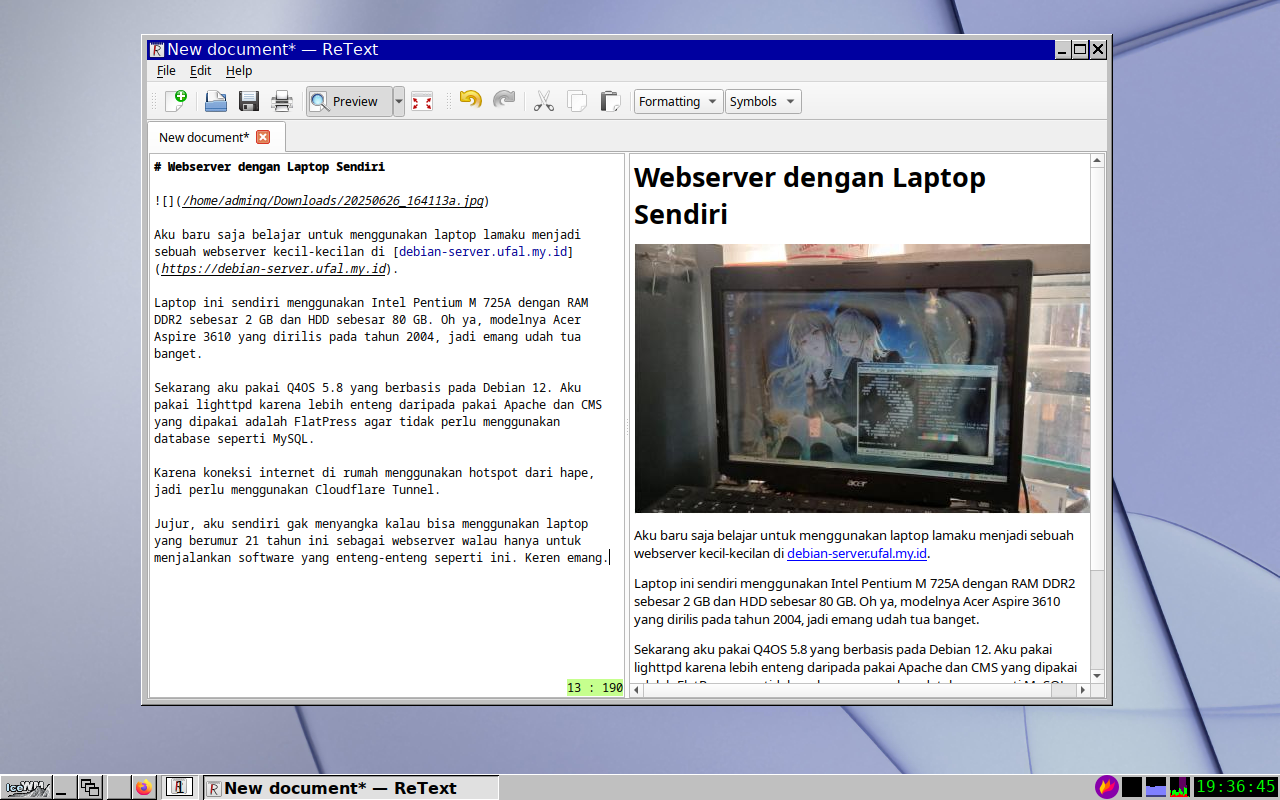This screenshot has width=1280, height=800.
Task: Open the Help menu
Action: (239, 71)
